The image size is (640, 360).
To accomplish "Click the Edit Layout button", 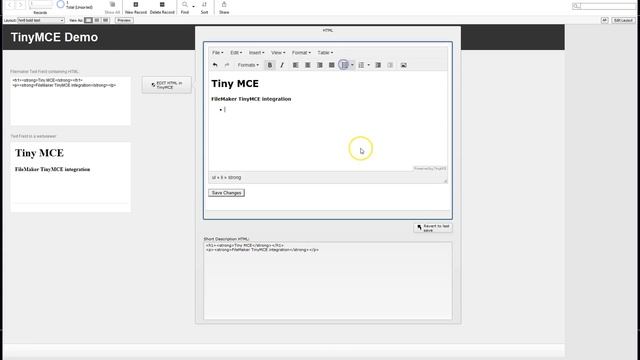I will pos(623,20).
